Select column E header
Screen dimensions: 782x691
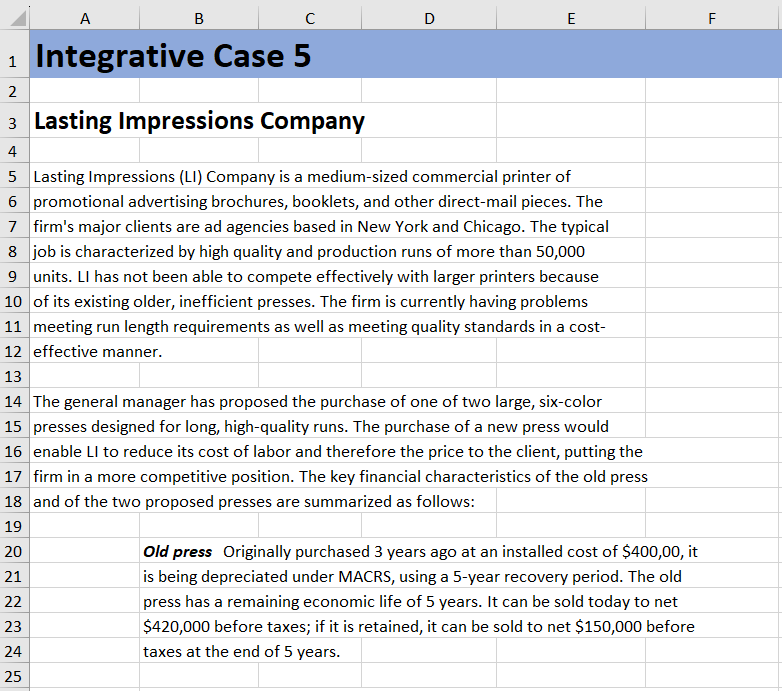[x=571, y=18]
